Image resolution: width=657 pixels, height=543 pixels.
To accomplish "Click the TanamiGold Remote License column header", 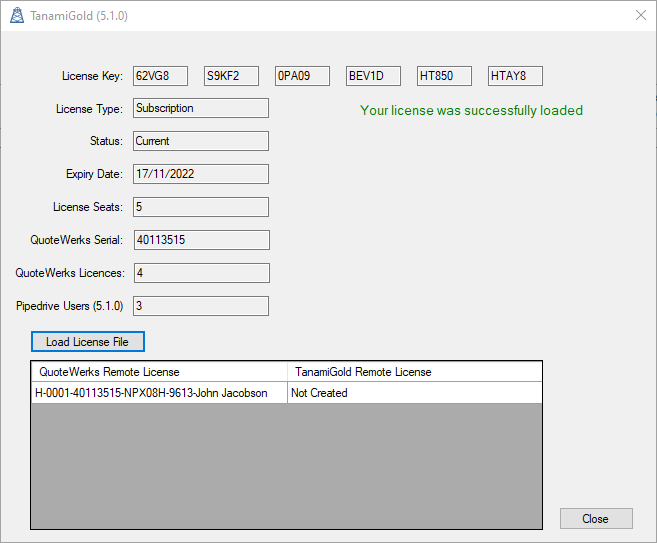I will click(x=415, y=372).
